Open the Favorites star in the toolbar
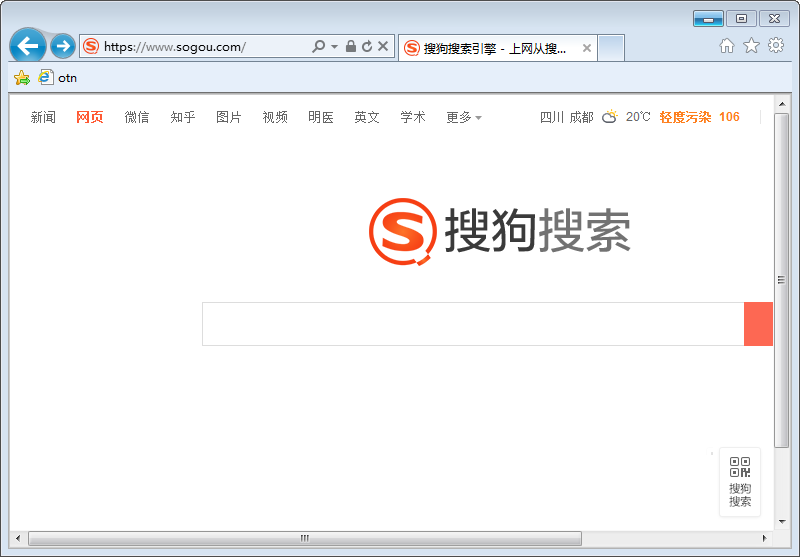 [751, 46]
